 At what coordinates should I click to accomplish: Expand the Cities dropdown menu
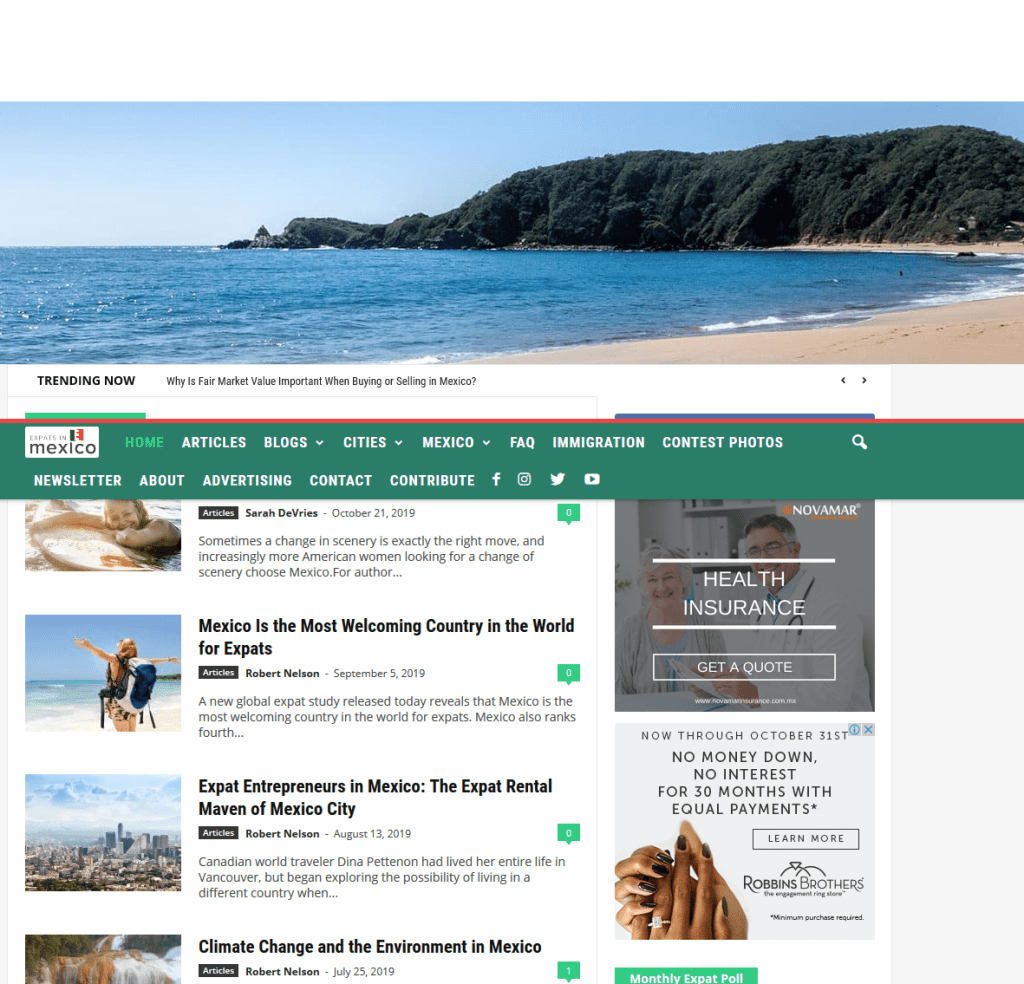click(x=372, y=442)
